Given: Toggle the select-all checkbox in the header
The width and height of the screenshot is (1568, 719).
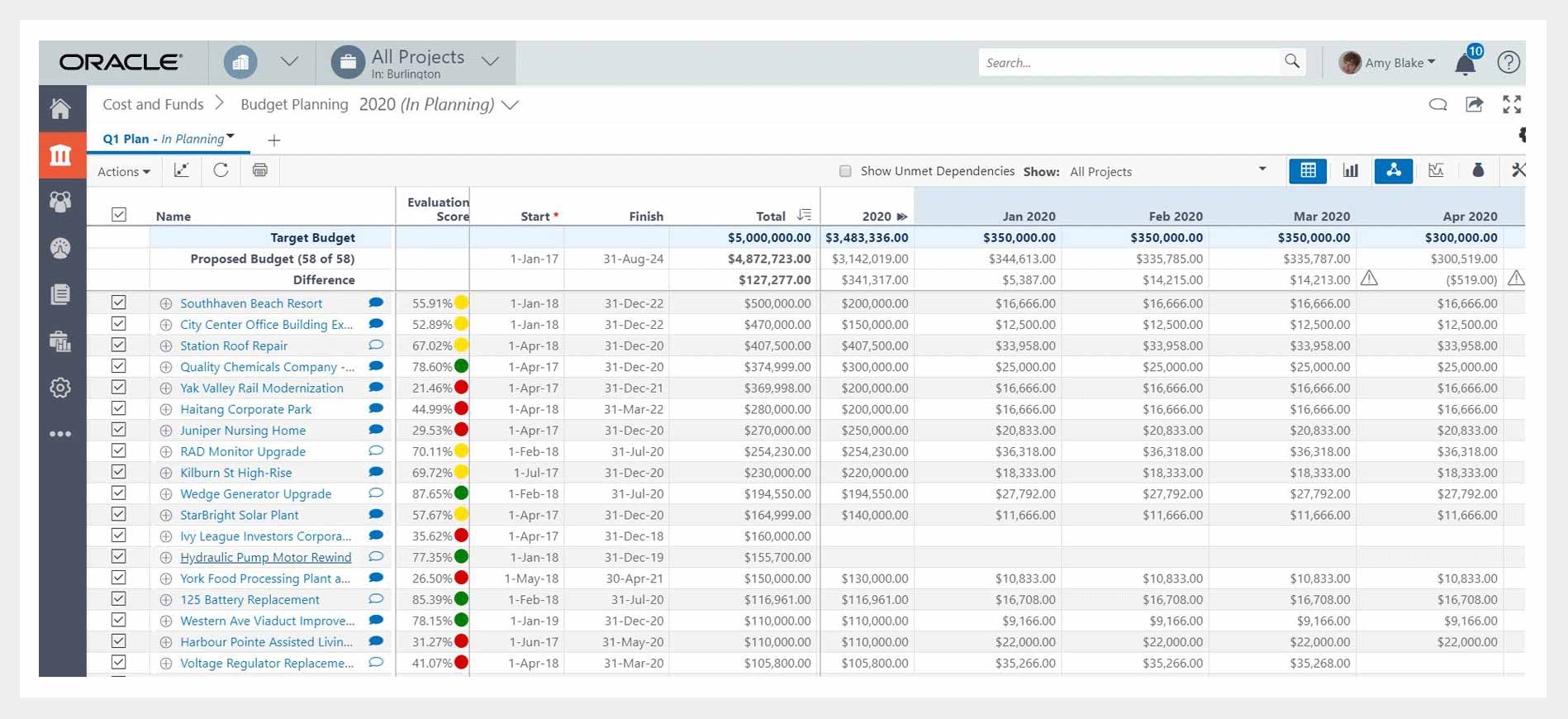Looking at the screenshot, I should (x=119, y=215).
